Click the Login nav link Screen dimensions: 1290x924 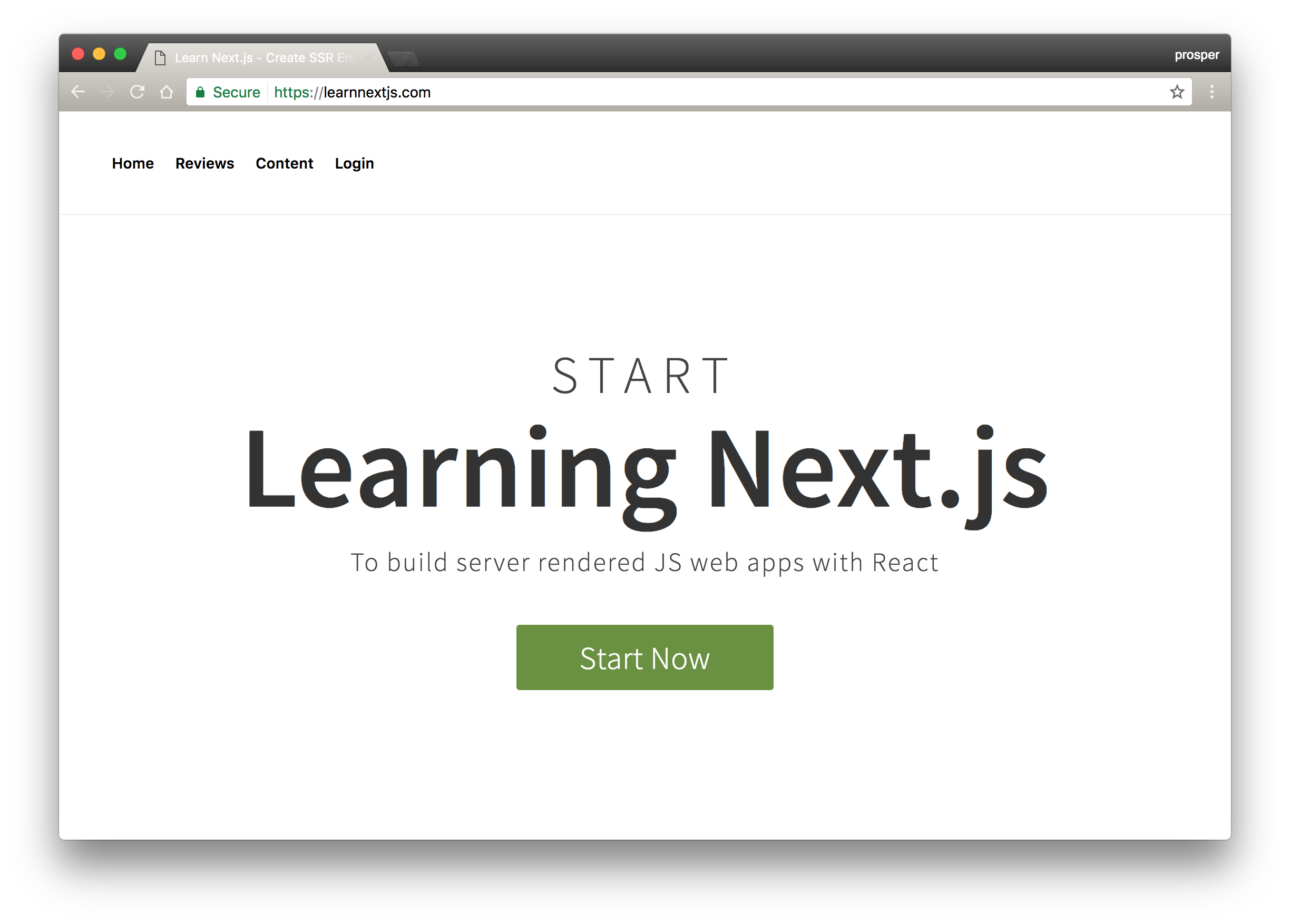click(x=354, y=163)
